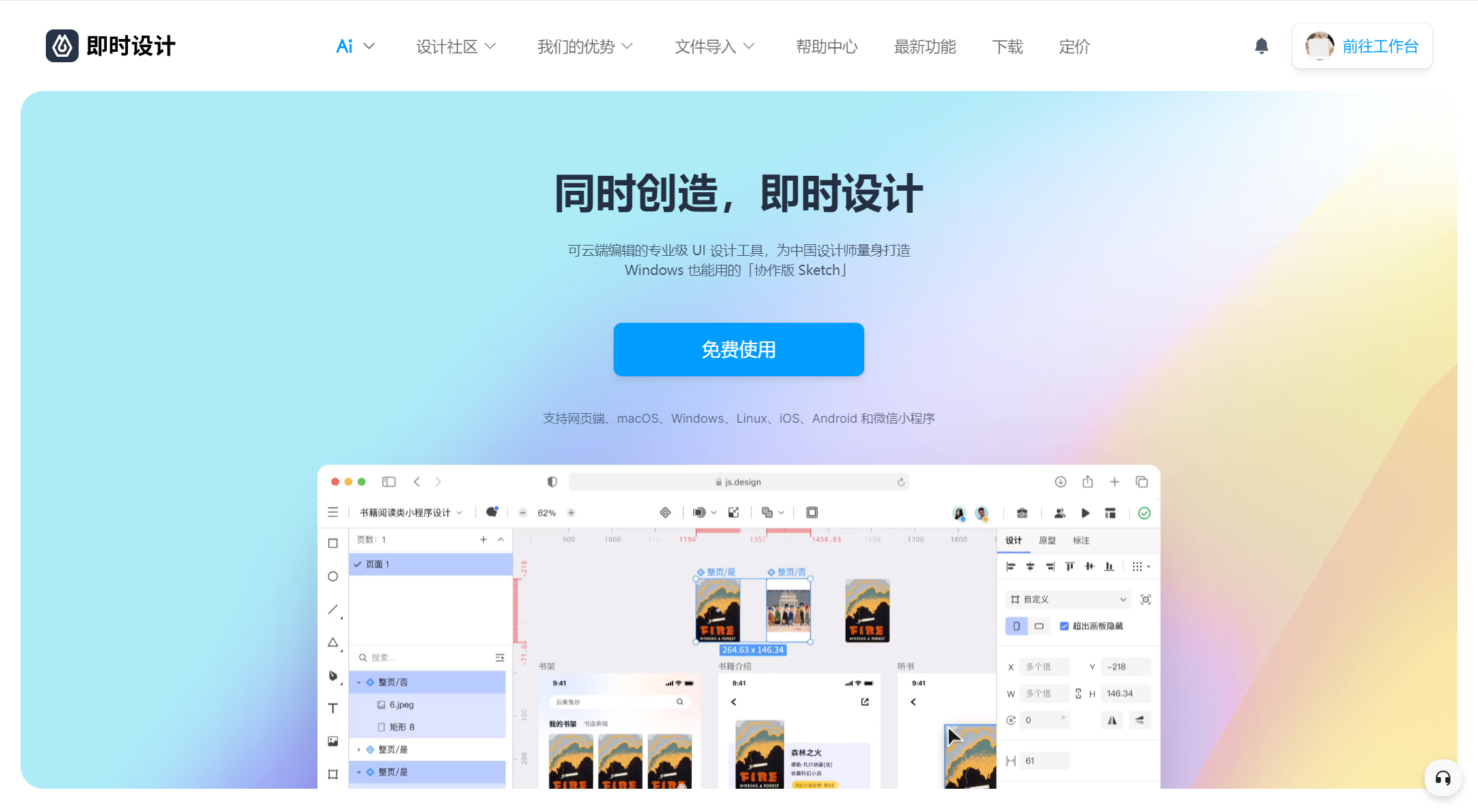The image size is (1478, 812).
Task: Open the comment mode icon in the top toolbar
Action: tap(492, 512)
